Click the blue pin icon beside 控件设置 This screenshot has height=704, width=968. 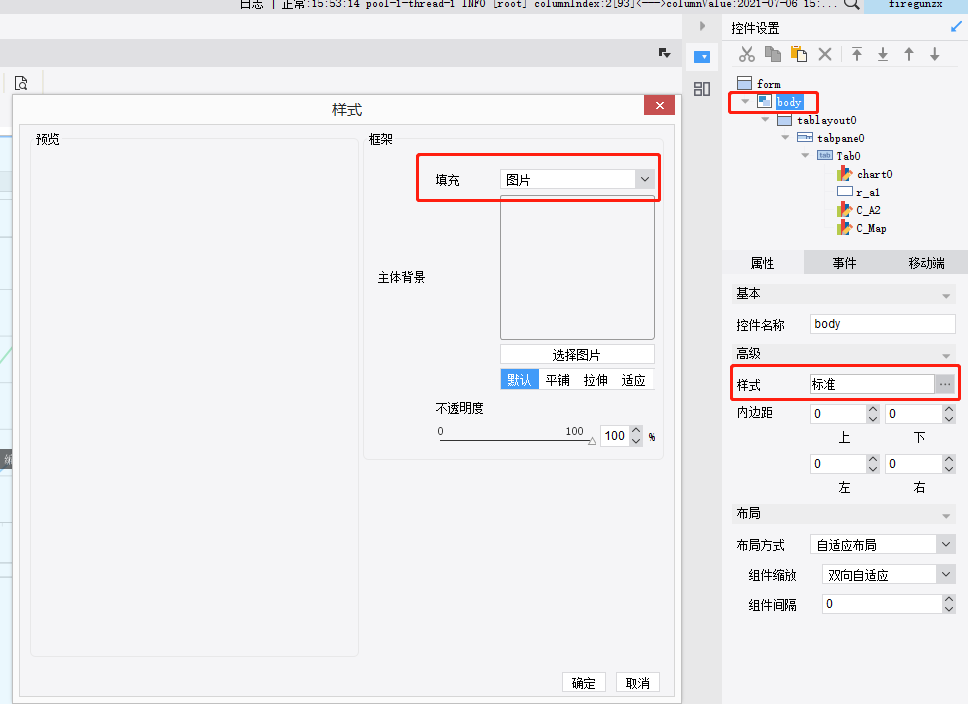click(x=956, y=27)
